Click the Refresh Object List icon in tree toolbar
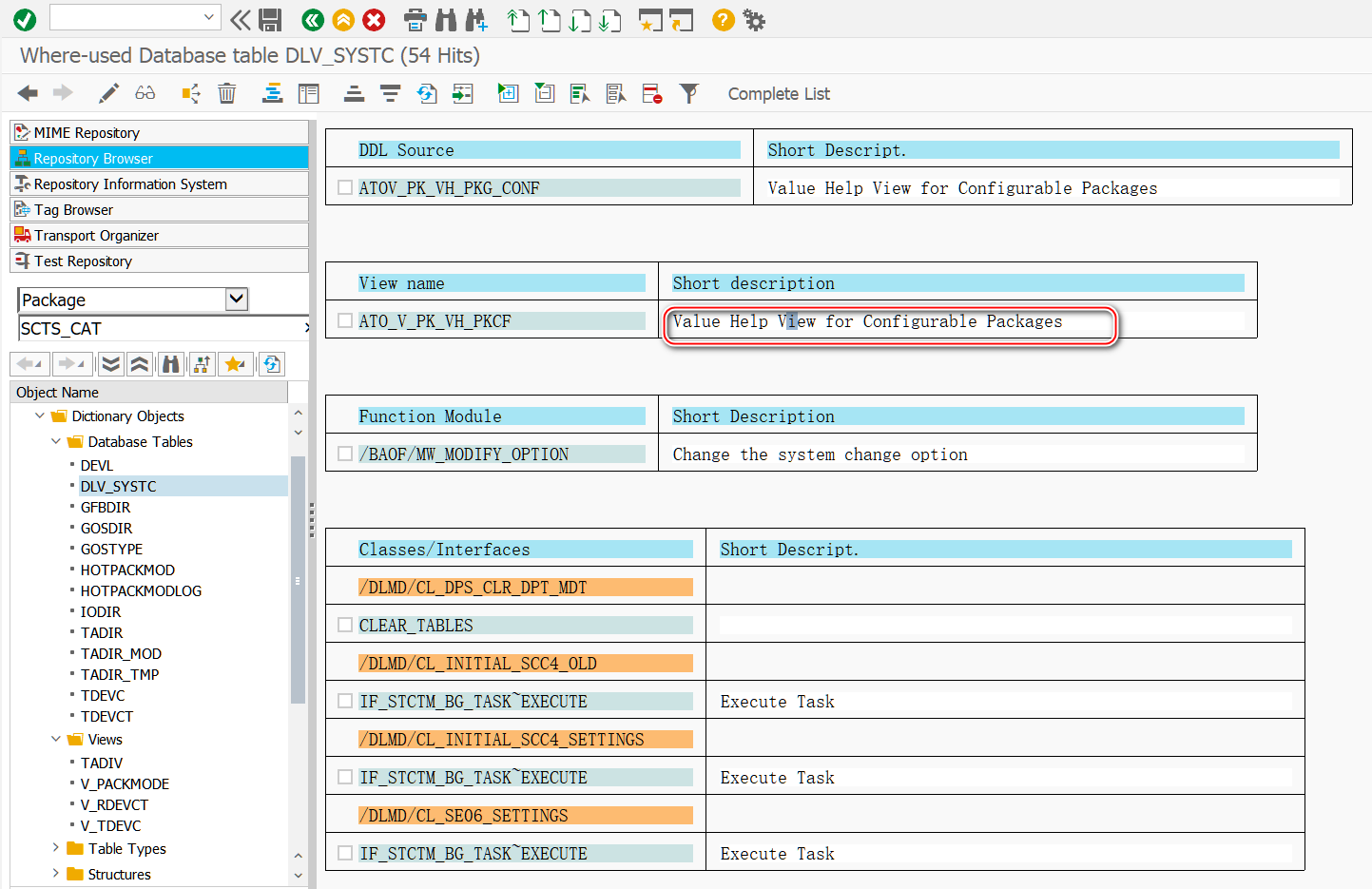 click(272, 364)
